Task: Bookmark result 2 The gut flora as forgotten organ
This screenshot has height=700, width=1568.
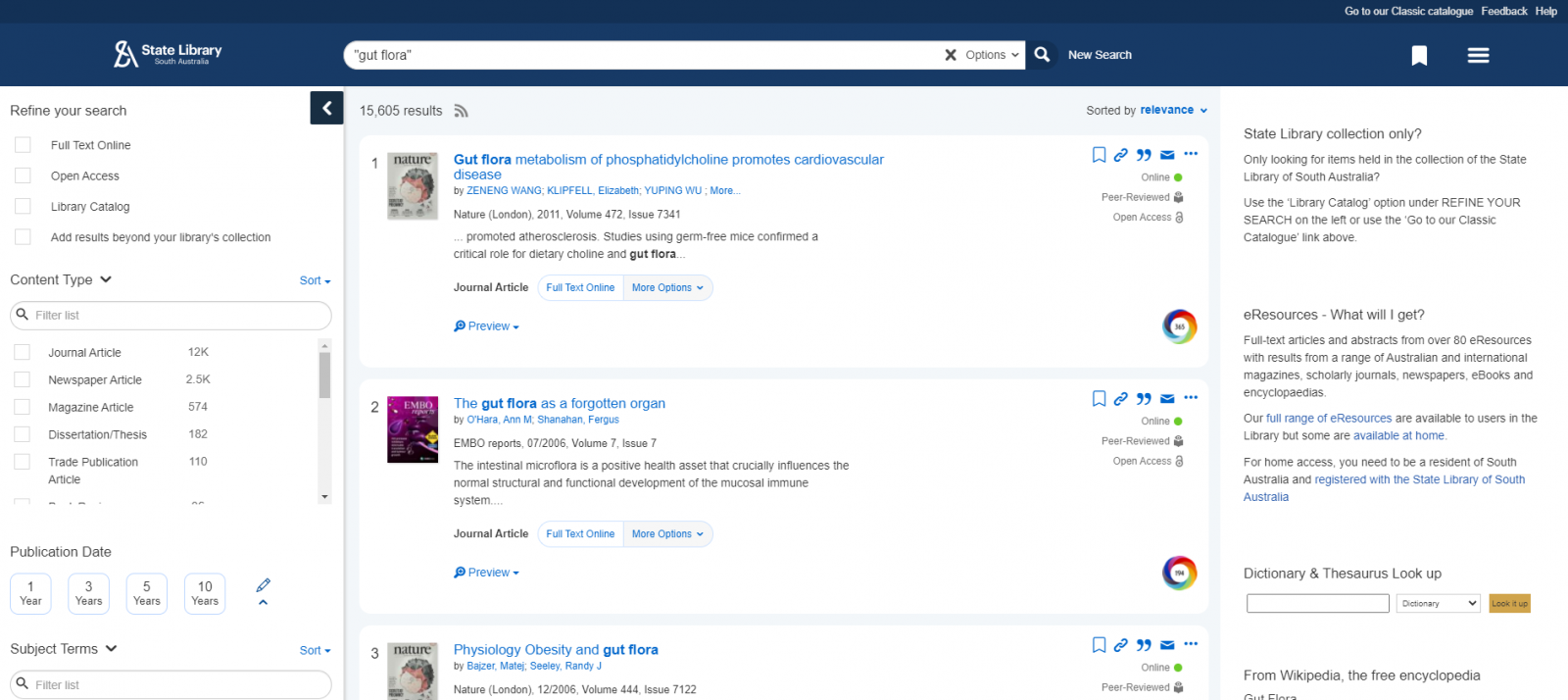Action: [x=1099, y=399]
